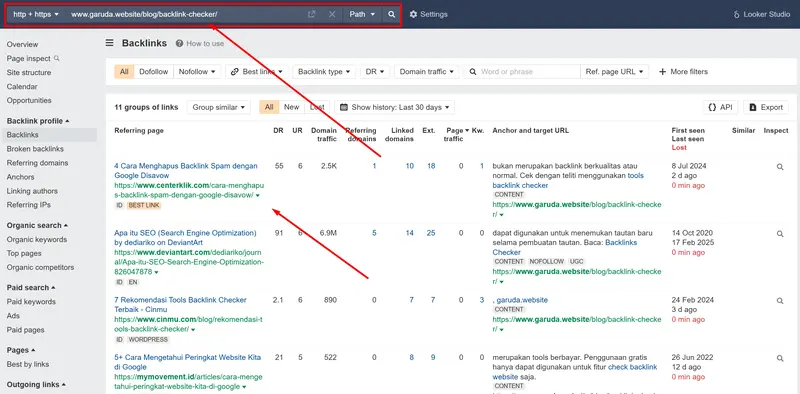Click the 'tools backlink checker' anchor link
800x394 pixels.
coord(568,180)
